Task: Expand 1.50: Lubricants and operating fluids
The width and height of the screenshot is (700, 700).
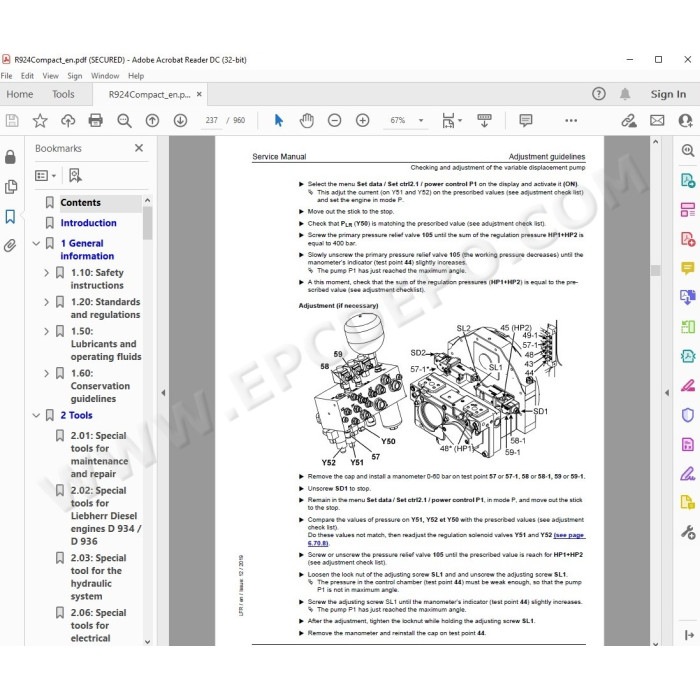Action: (x=46, y=331)
